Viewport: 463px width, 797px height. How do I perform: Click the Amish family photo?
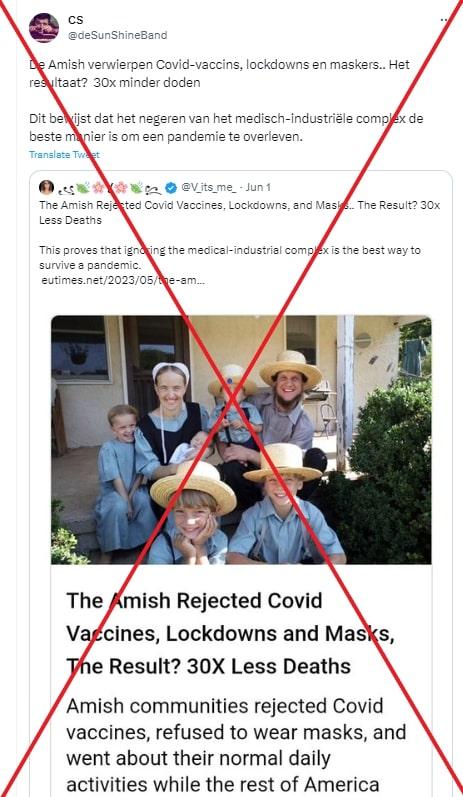[x=241, y=440]
